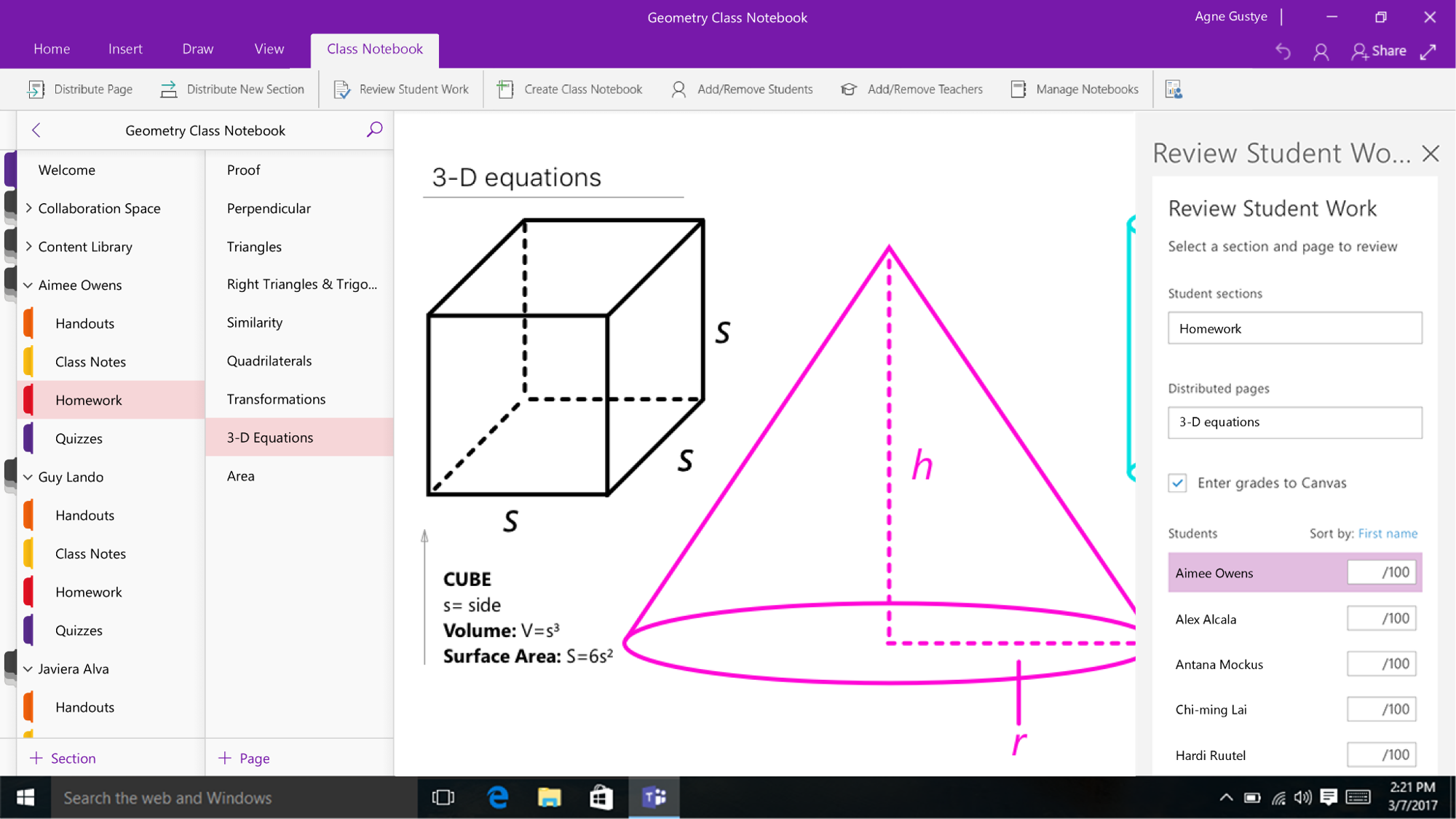1456x819 pixels.
Task: Click the Create Class Notebook icon
Action: pos(505,89)
